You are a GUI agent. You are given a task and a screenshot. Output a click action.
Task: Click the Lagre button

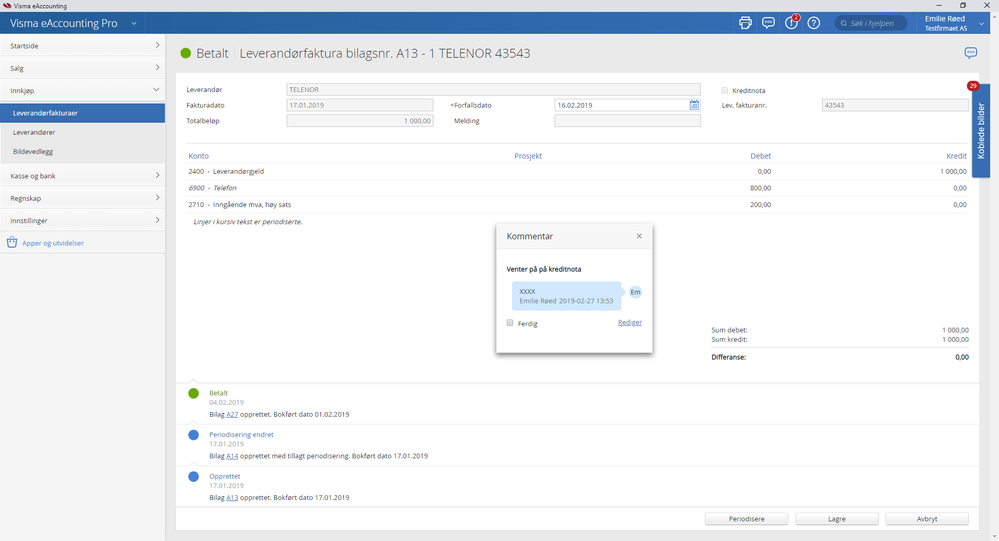point(837,519)
